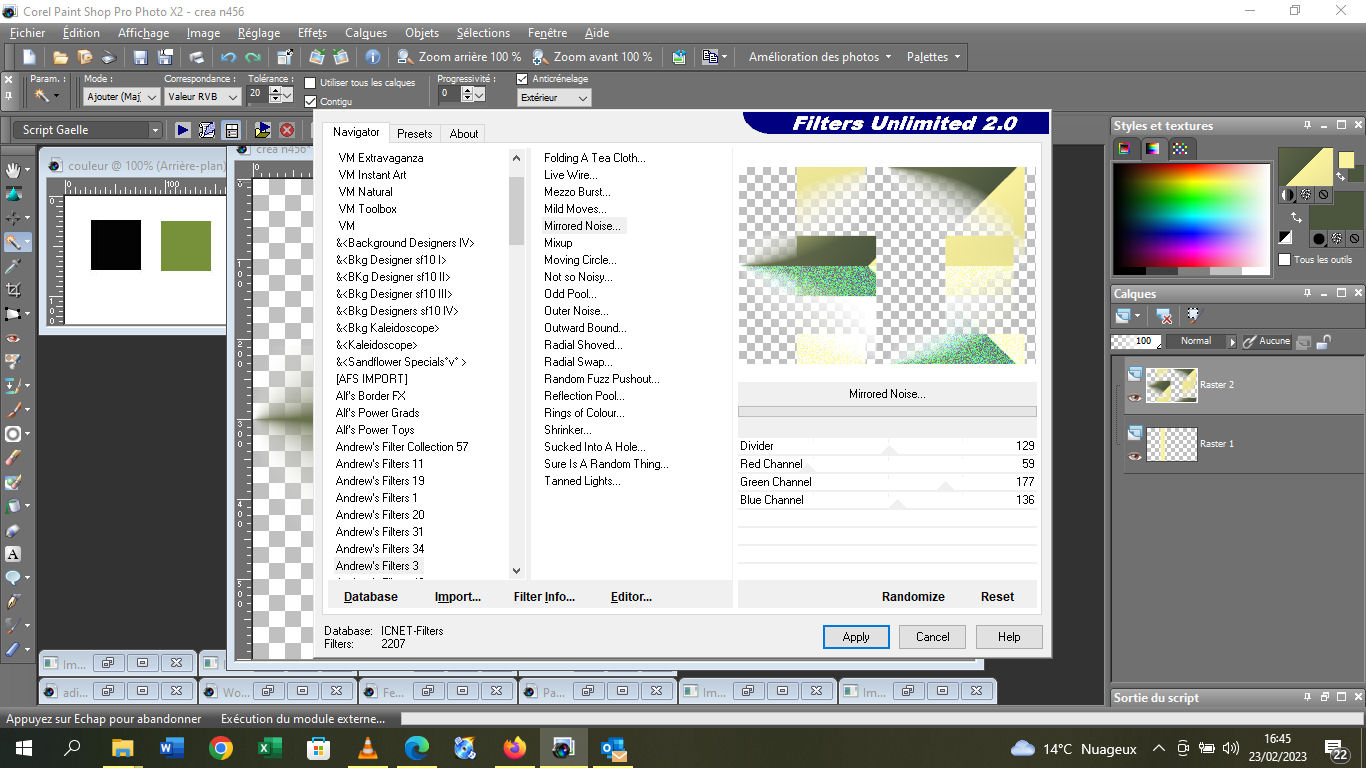
Task: Click the Cancel button
Action: click(x=933, y=637)
